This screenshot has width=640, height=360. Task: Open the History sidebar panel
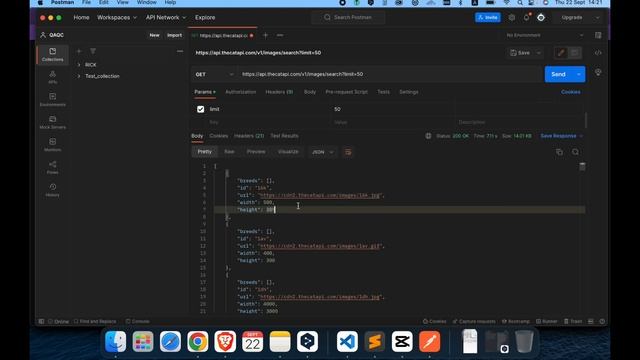[53, 190]
